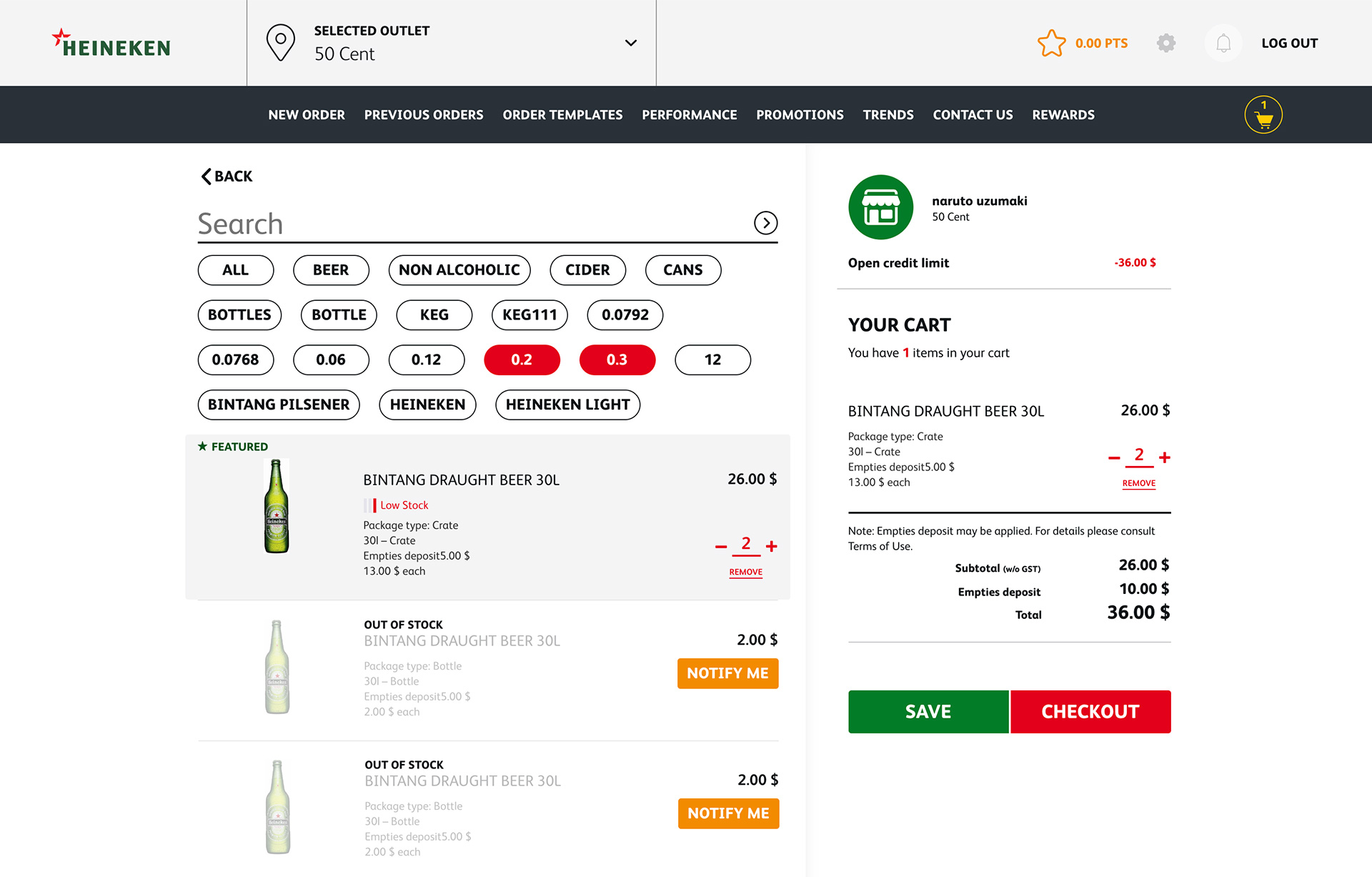Viewport: 1372px width, 877px height.
Task: Expand the Selected Outlet dropdown chevron
Action: [x=631, y=43]
